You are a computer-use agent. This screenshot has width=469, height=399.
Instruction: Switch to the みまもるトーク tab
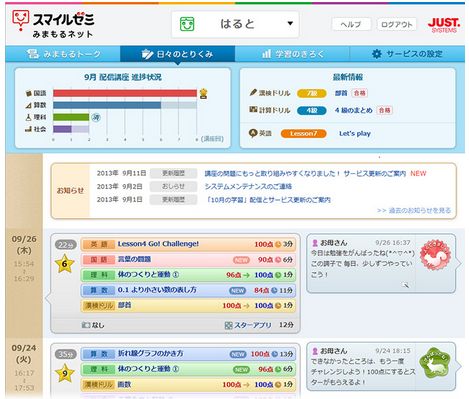point(63,54)
